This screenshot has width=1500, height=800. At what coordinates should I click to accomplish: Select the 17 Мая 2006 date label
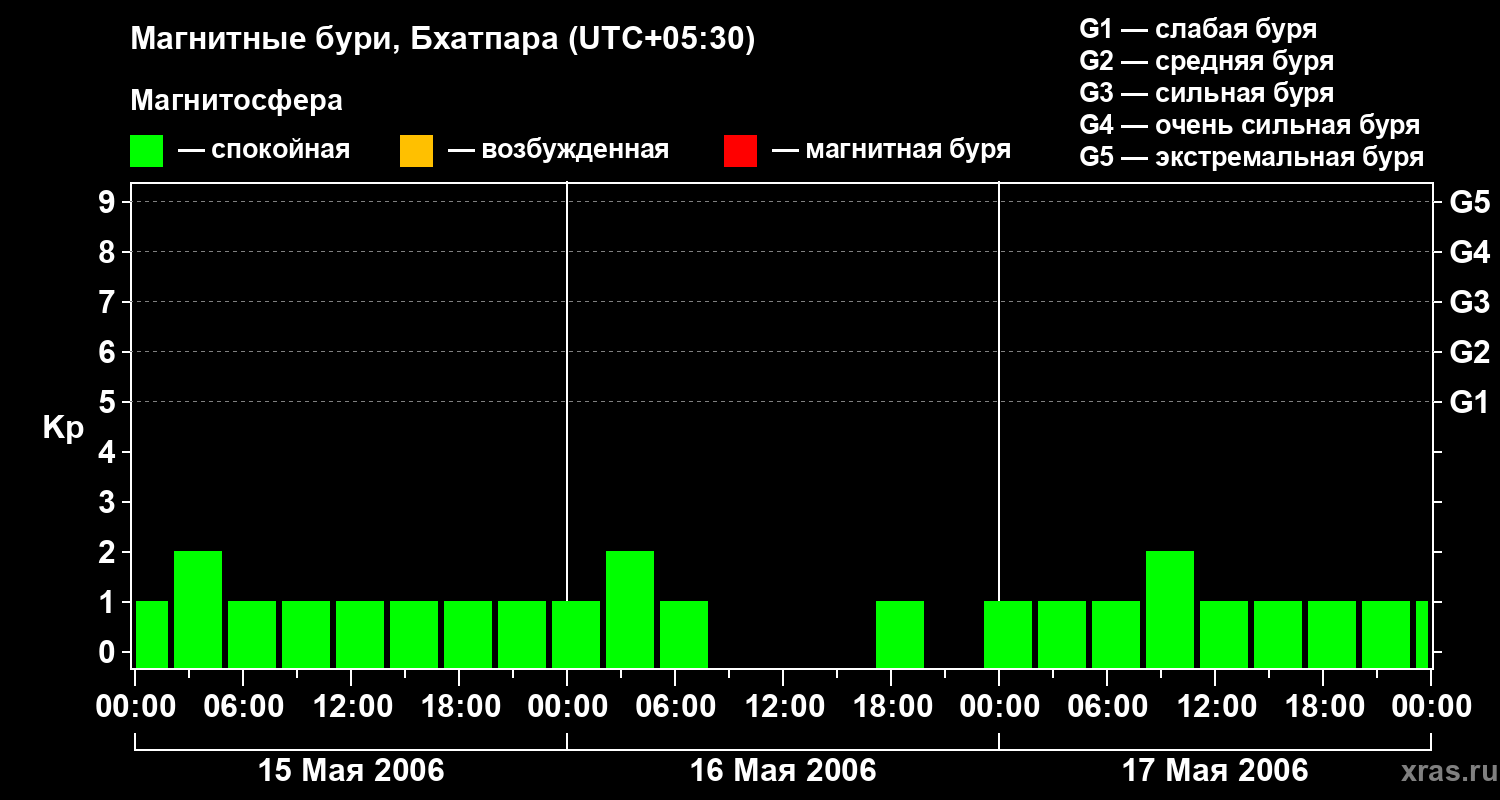[x=1215, y=771]
